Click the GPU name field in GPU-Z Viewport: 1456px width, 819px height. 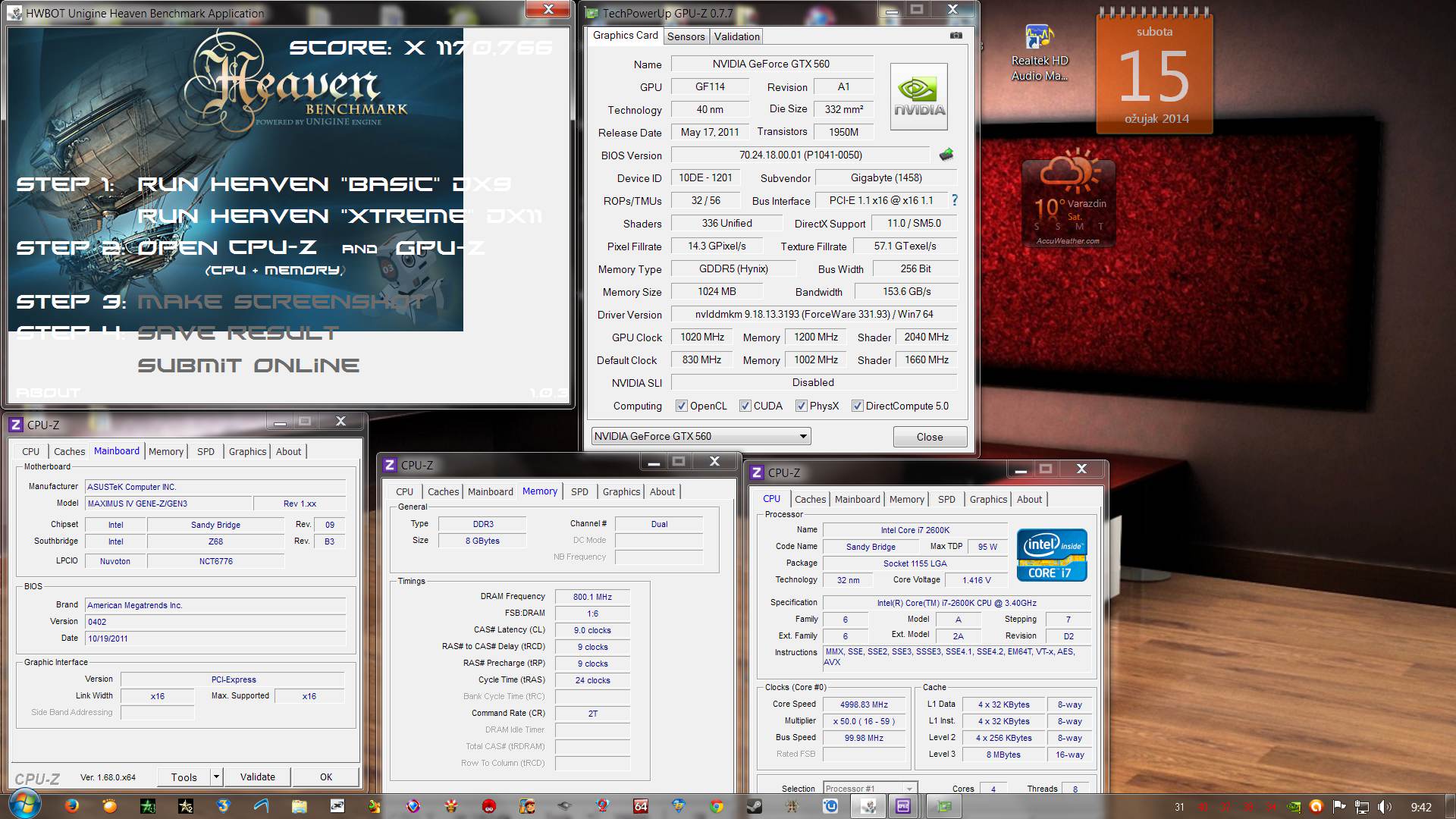coord(772,64)
